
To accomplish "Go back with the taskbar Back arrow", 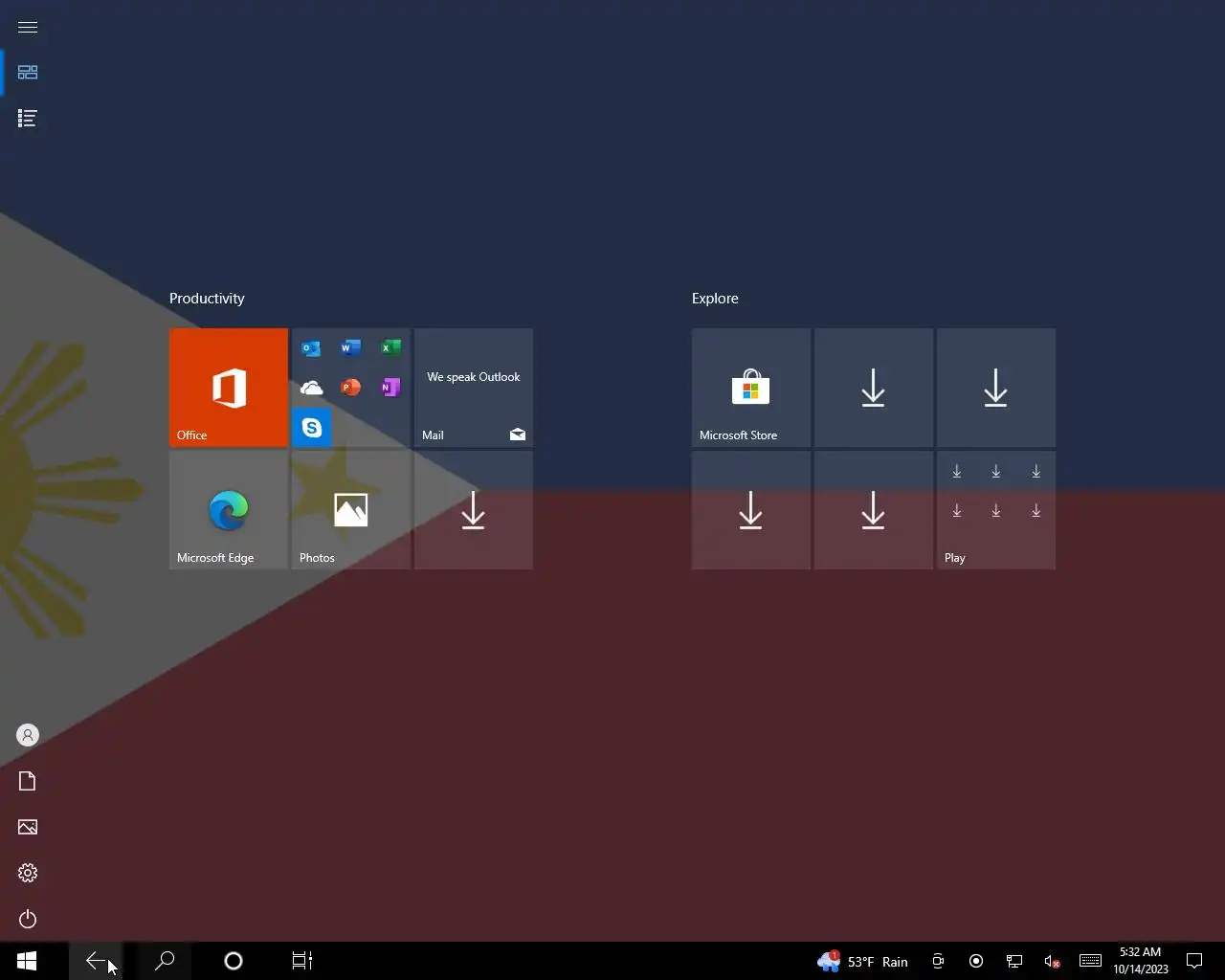I will click(96, 961).
